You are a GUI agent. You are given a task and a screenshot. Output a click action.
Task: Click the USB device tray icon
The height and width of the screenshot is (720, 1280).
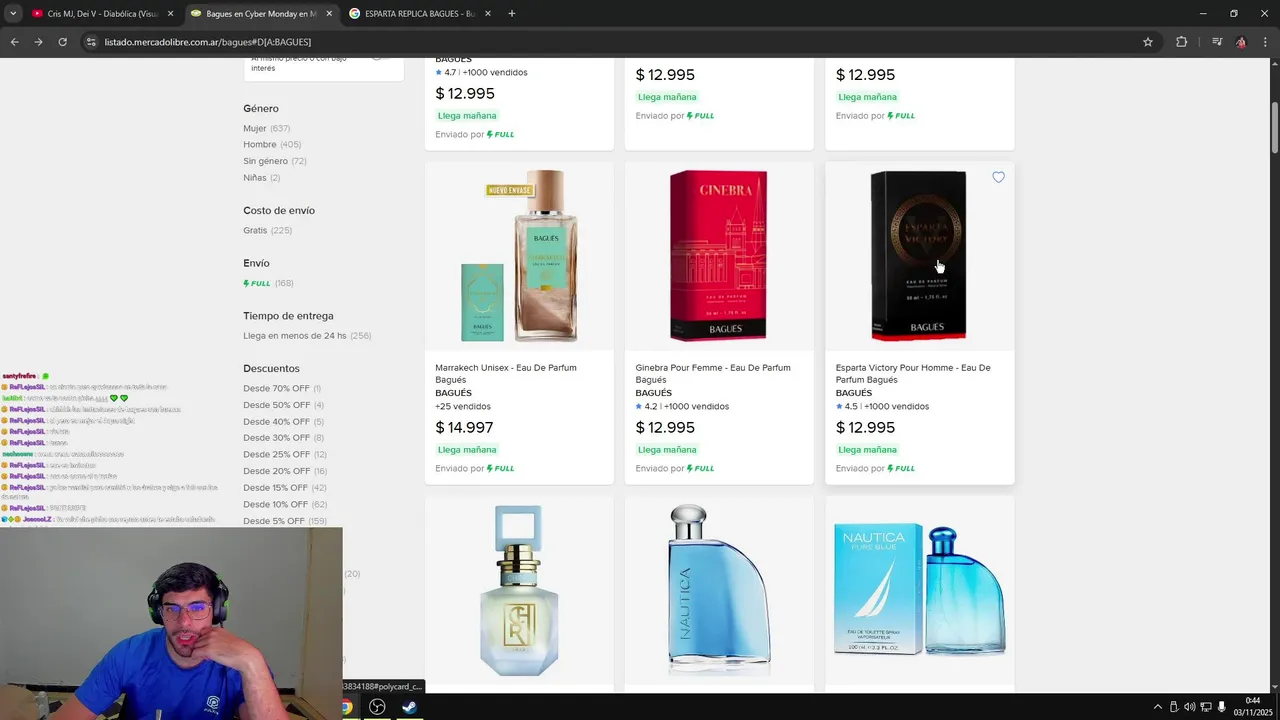pyautogui.click(x=1174, y=707)
